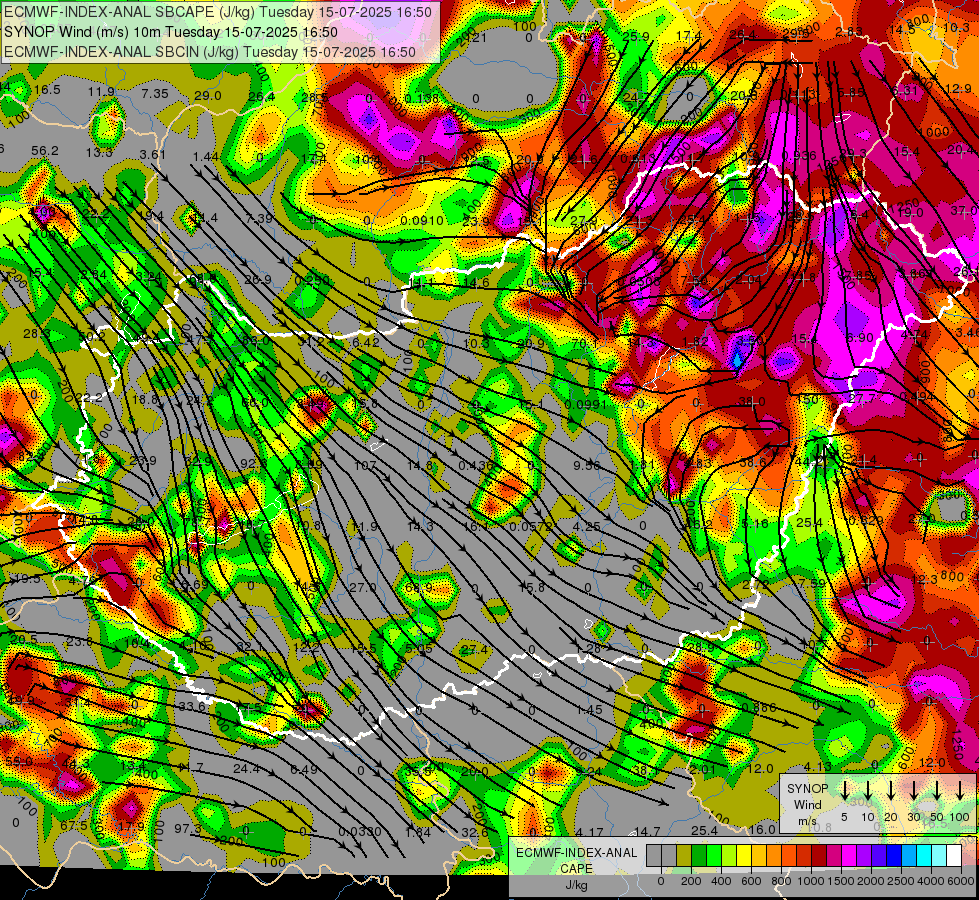Click the station value 68.9
Screen dimensions: 979x900
click(x=418, y=588)
